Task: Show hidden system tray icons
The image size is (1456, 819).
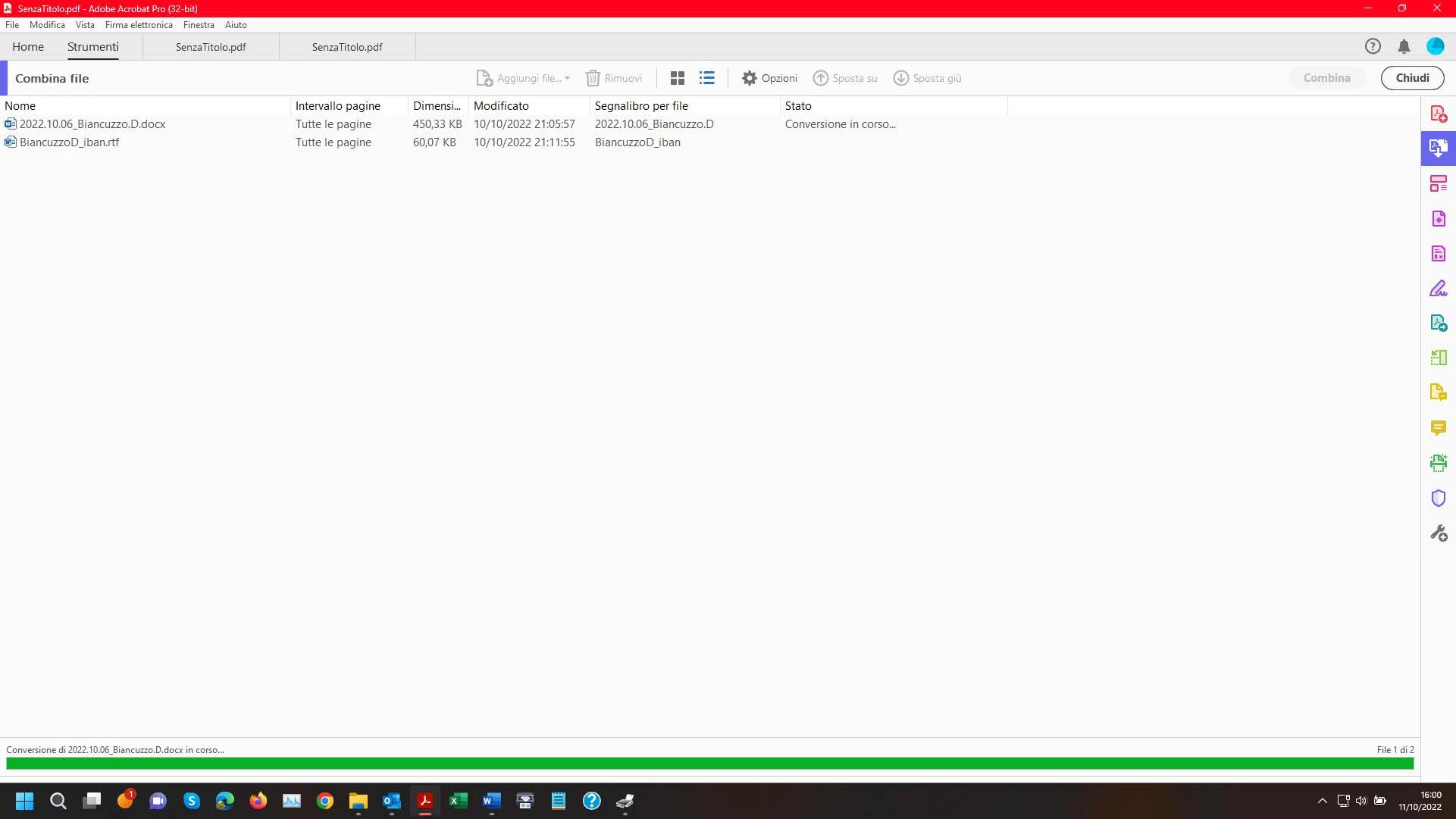Action: 1322,801
